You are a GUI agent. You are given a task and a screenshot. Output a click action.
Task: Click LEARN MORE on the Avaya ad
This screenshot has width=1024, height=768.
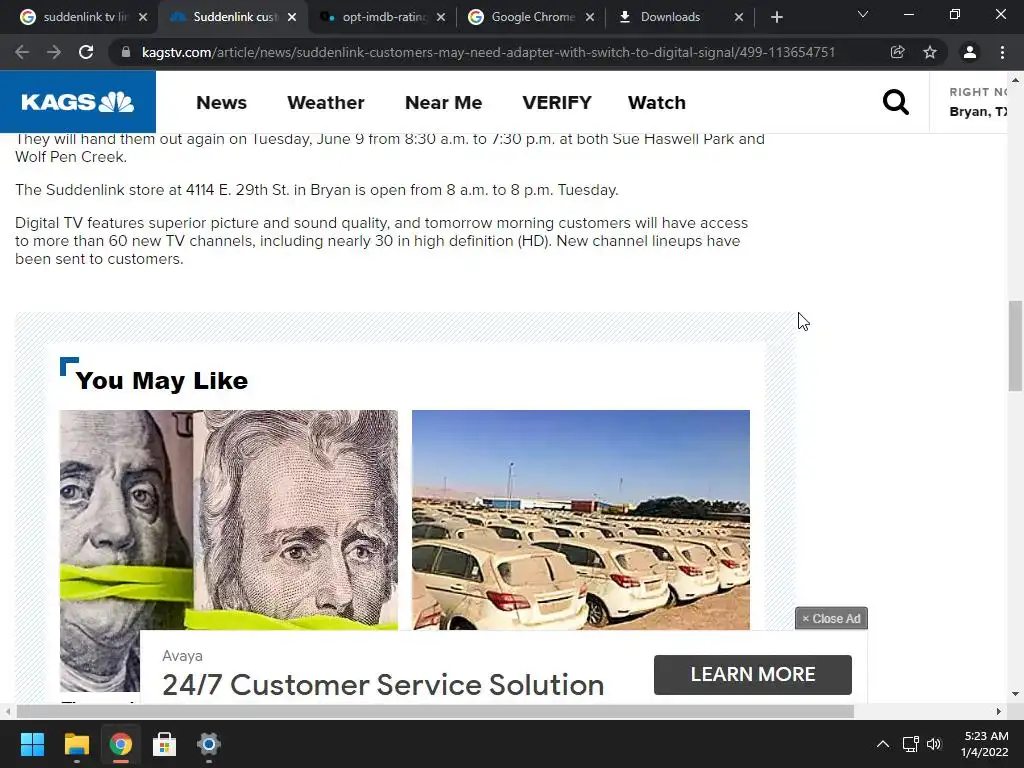pyautogui.click(x=752, y=675)
